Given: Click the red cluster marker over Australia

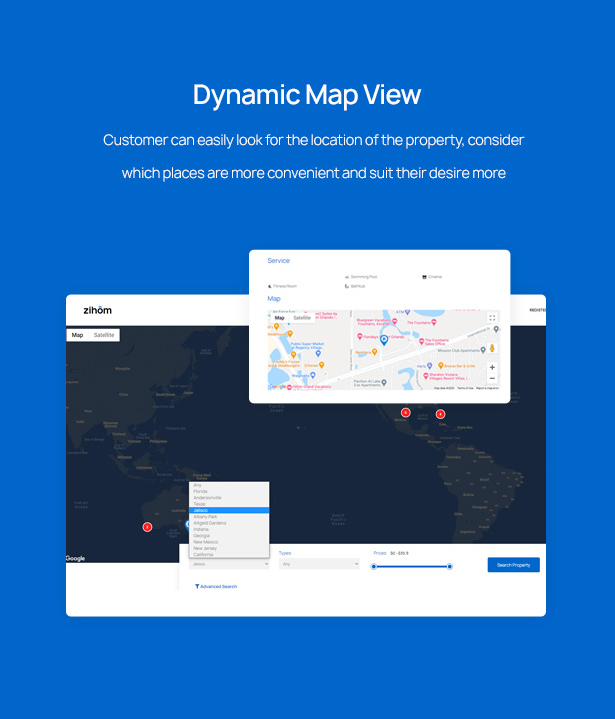Looking at the screenshot, I should point(147,527).
